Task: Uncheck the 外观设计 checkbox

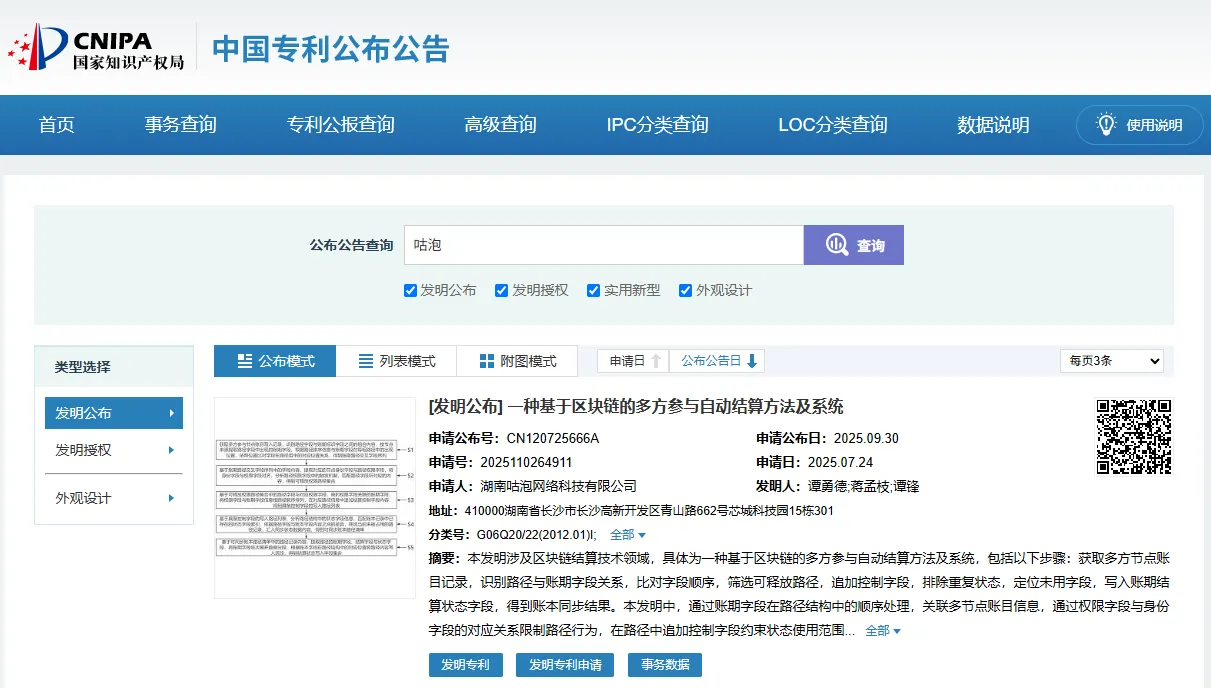Action: coord(684,290)
